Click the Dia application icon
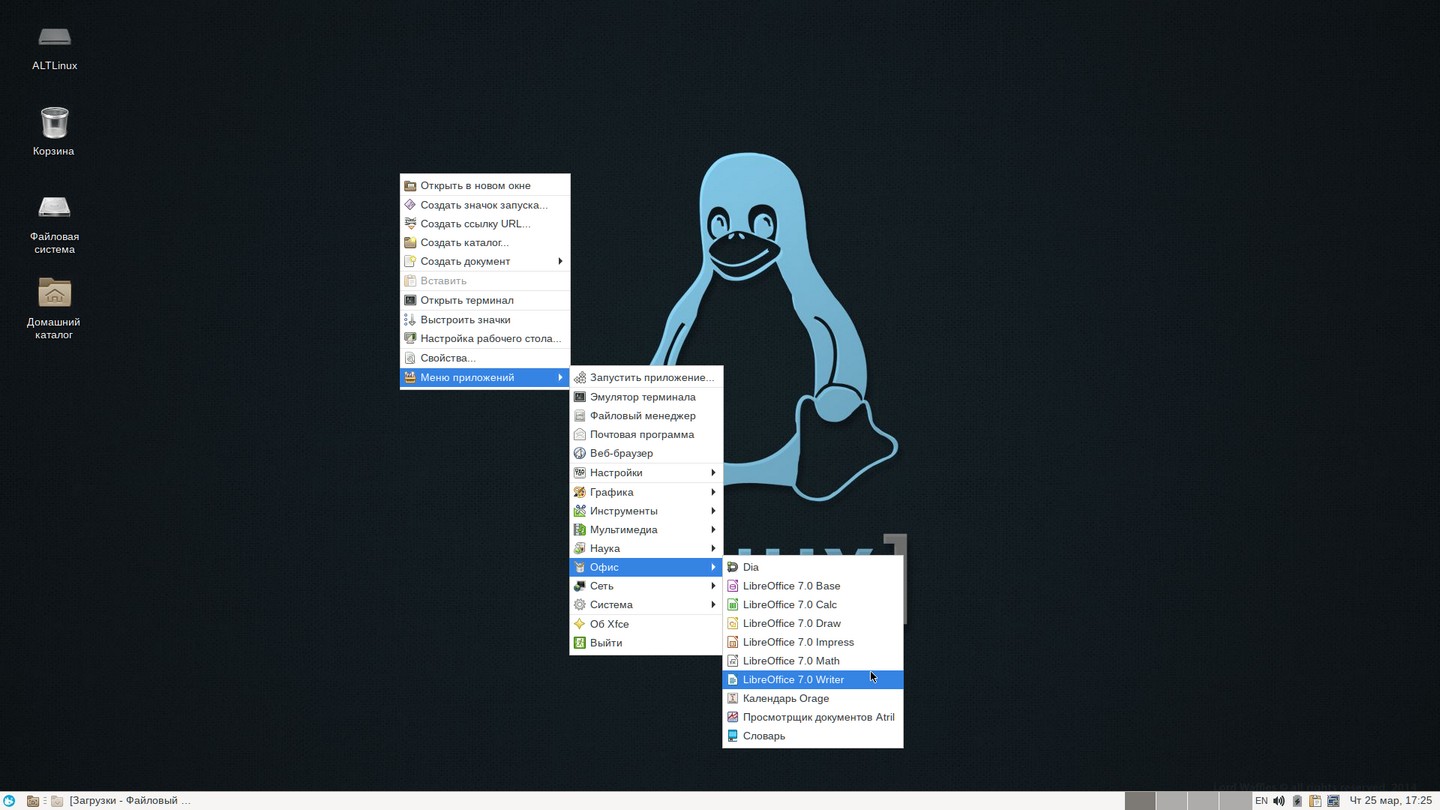The width and height of the screenshot is (1440, 810). 732,567
